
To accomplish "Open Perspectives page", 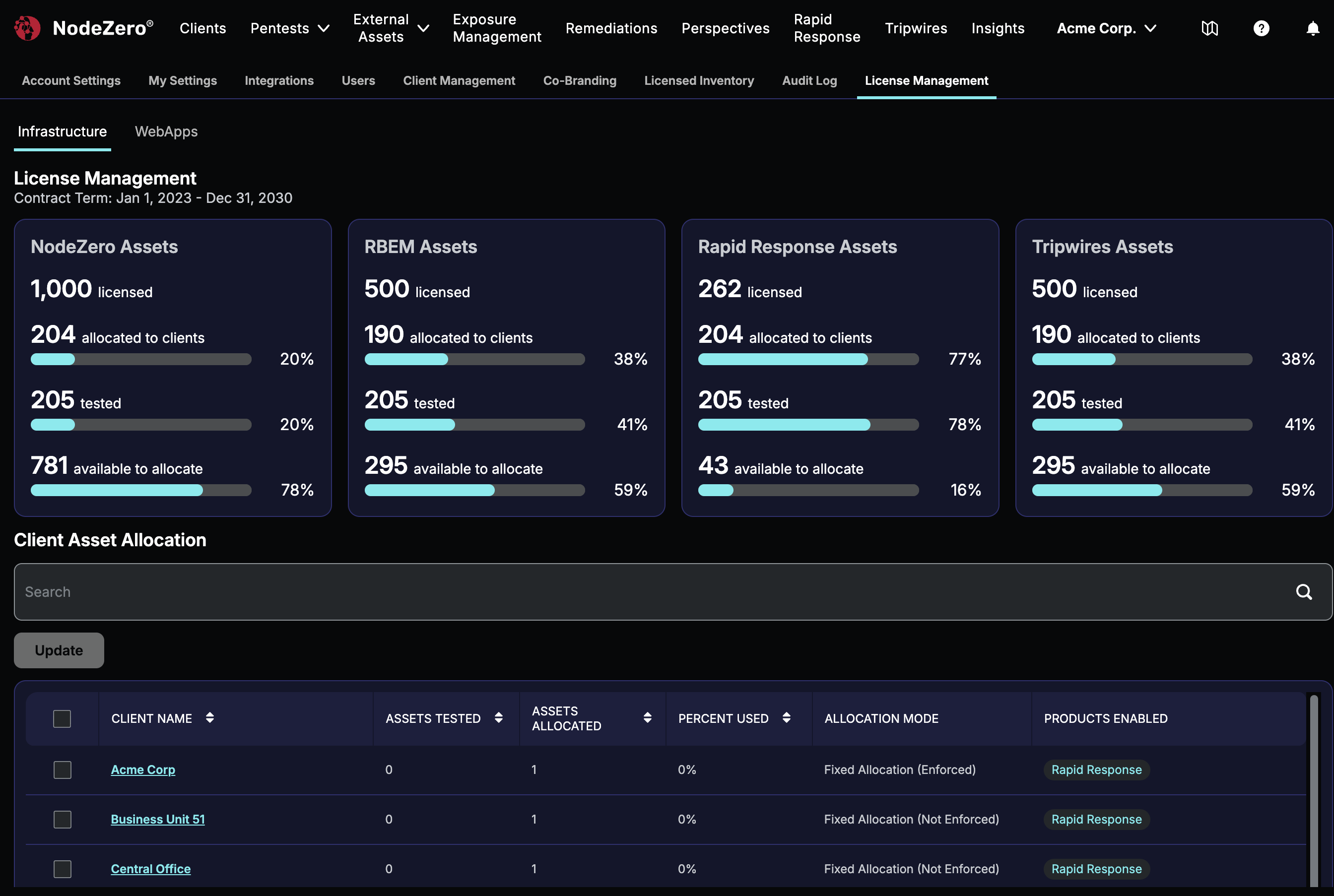I will (x=725, y=28).
